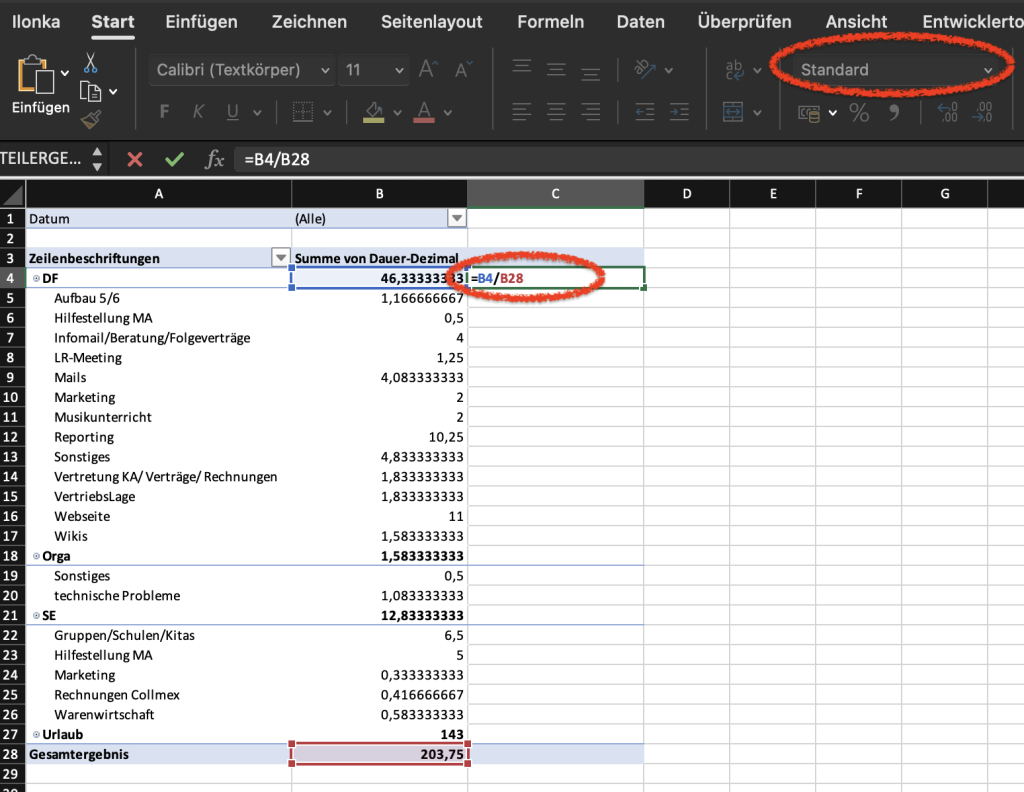
Task: Toggle Bold (F) formatting
Action: [165, 112]
